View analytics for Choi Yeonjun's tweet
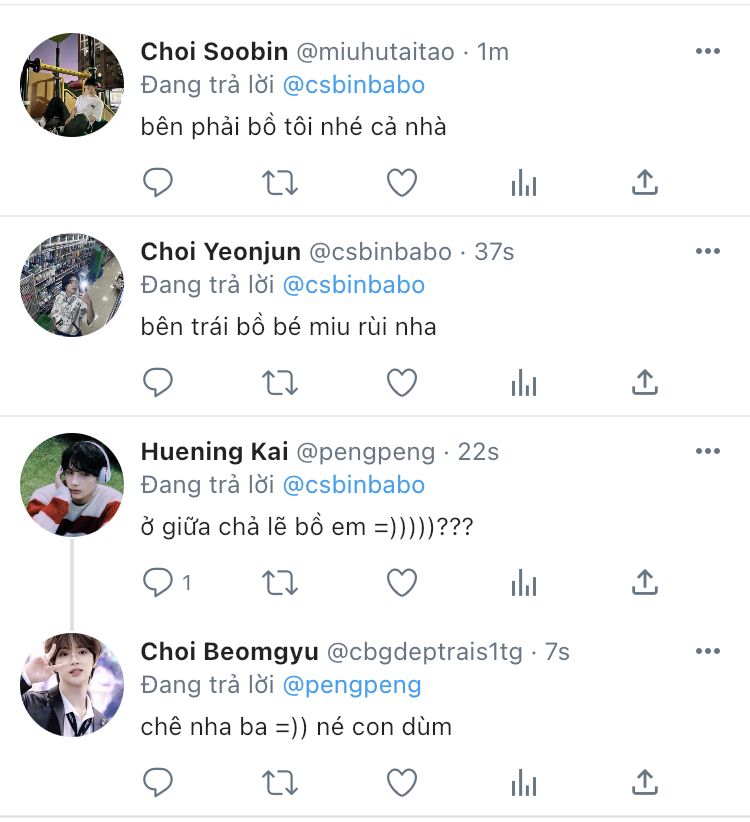 point(523,382)
